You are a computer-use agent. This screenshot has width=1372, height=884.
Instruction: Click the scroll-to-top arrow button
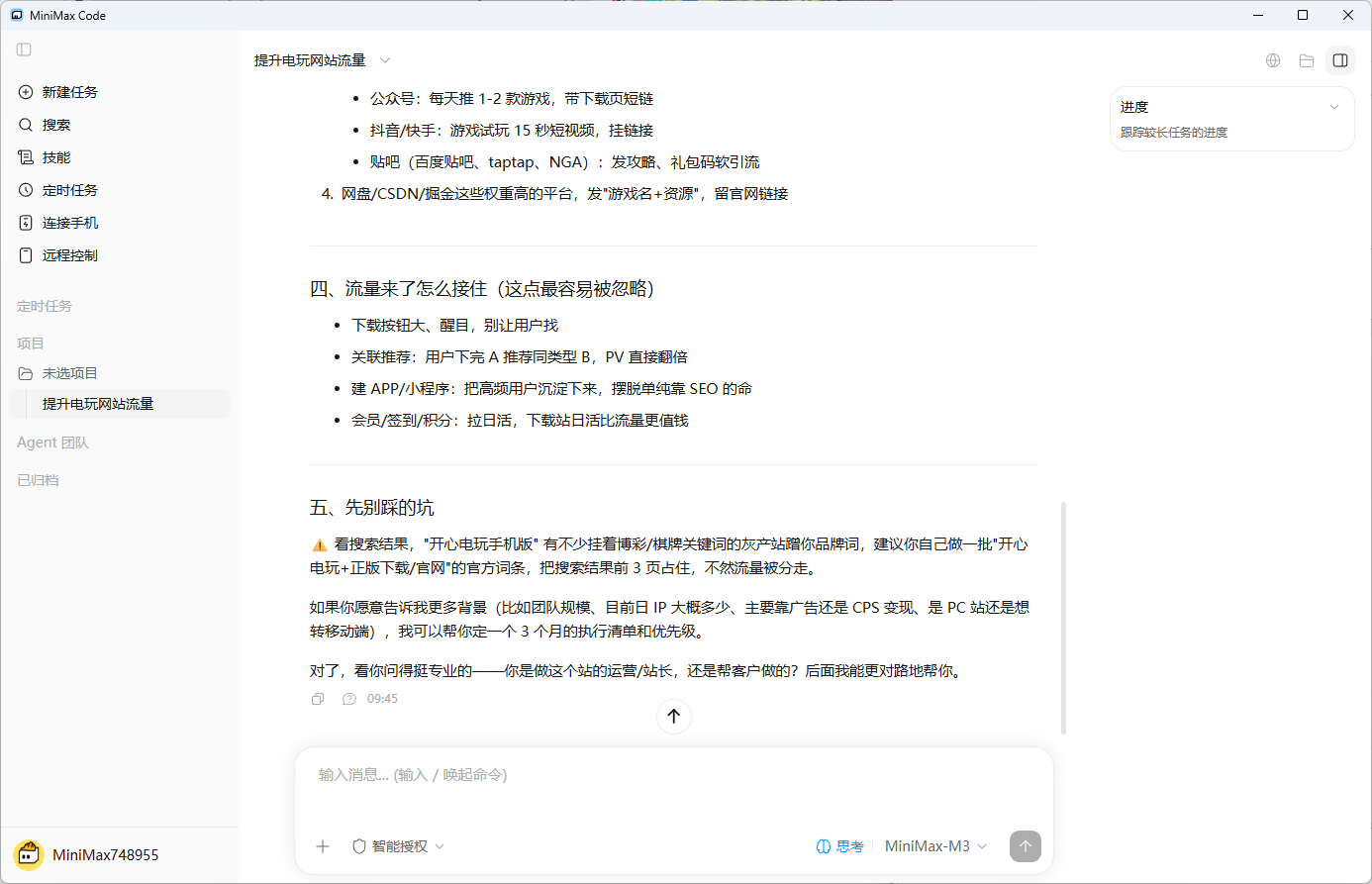674,717
